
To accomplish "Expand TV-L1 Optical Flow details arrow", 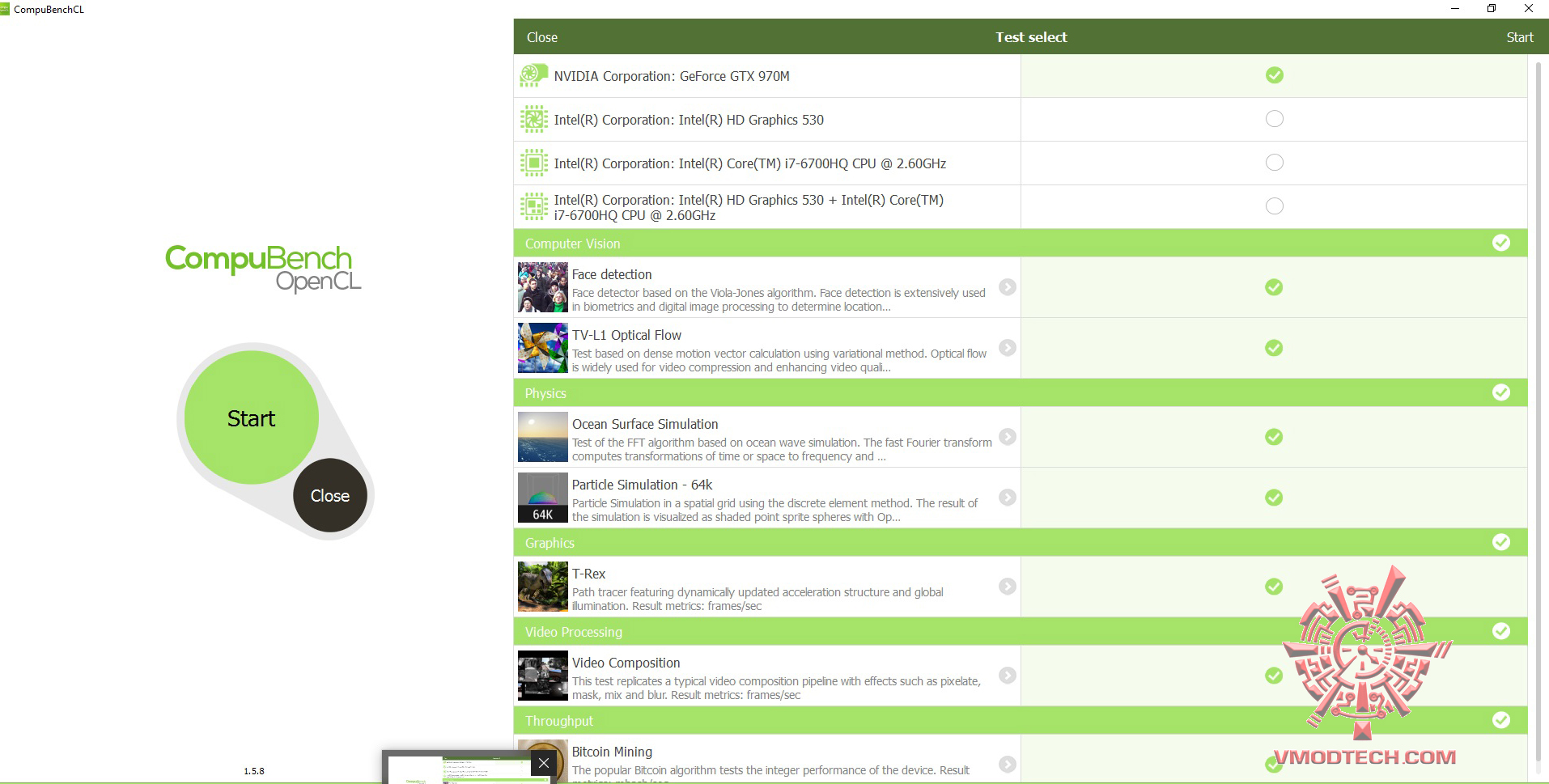I will [1008, 348].
